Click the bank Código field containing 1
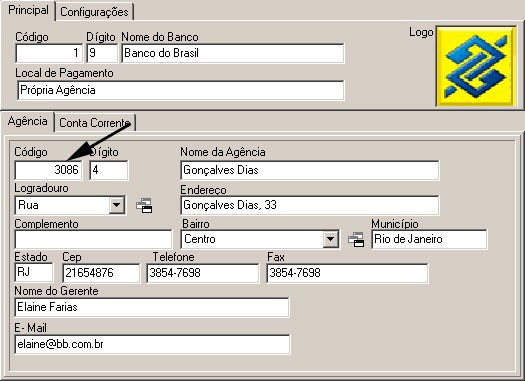The height and width of the screenshot is (381, 525). coord(49,53)
